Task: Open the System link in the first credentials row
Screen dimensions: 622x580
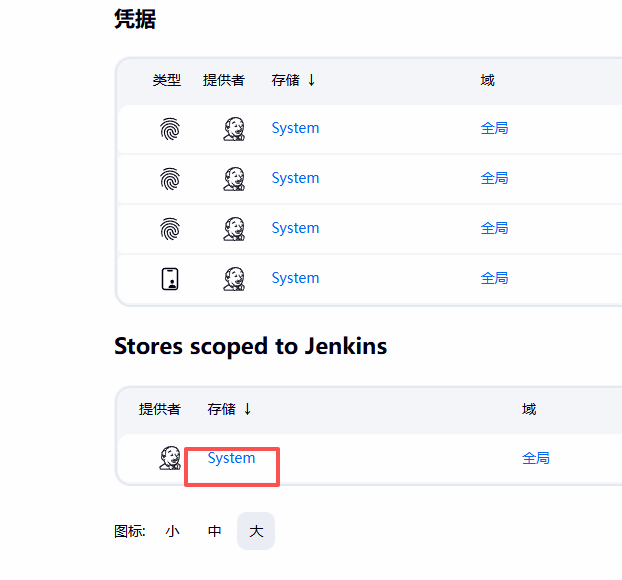Action: click(x=295, y=128)
